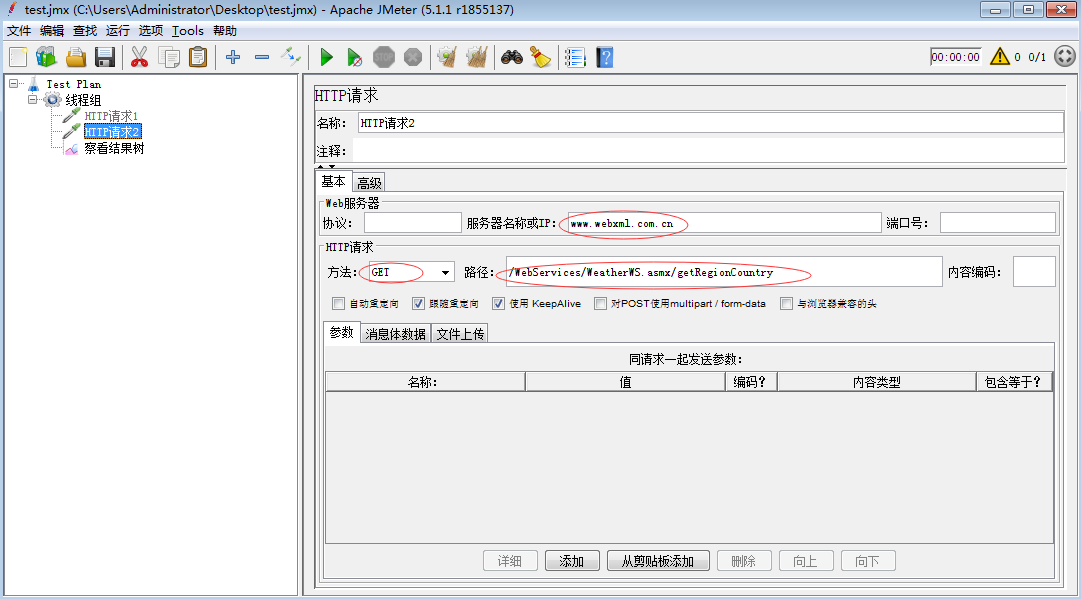Check the 与浏览器兼容的头 checkbox
1081x599 pixels.
click(x=787, y=303)
